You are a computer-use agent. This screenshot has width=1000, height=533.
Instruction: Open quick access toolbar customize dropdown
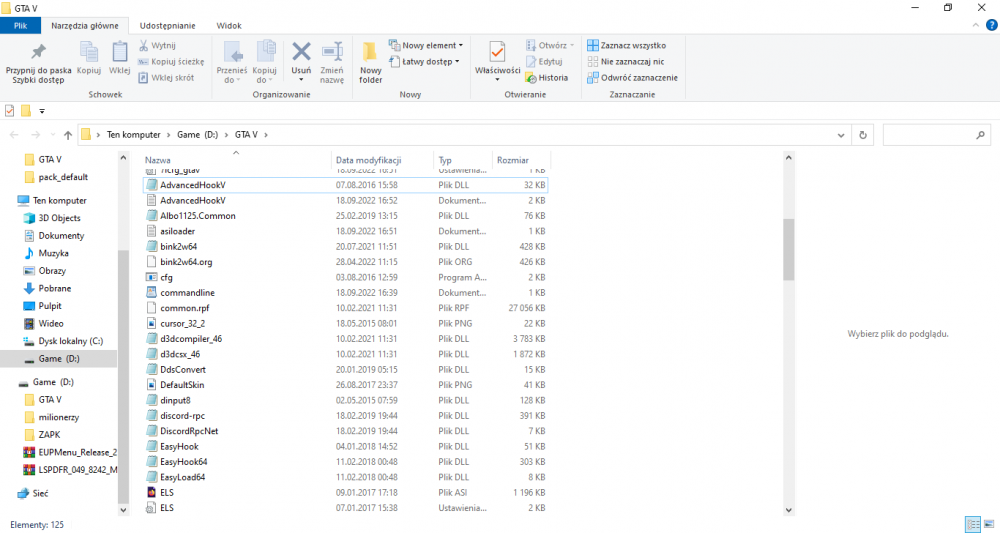point(42,111)
